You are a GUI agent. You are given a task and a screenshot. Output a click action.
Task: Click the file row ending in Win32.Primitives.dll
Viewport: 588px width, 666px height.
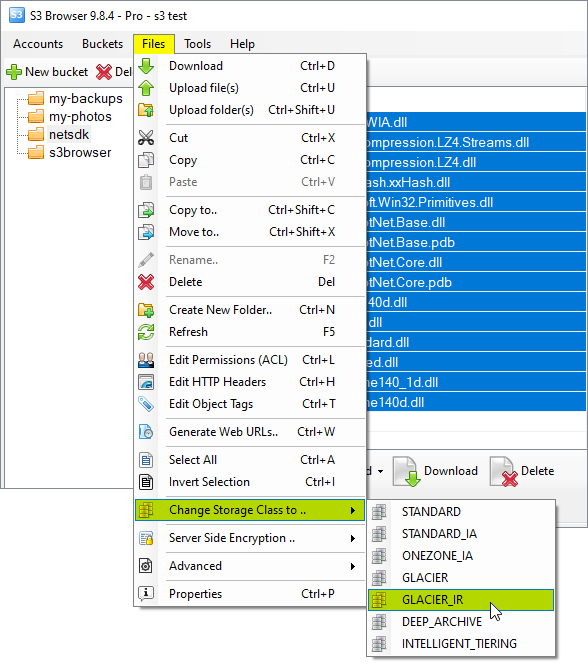(476, 202)
